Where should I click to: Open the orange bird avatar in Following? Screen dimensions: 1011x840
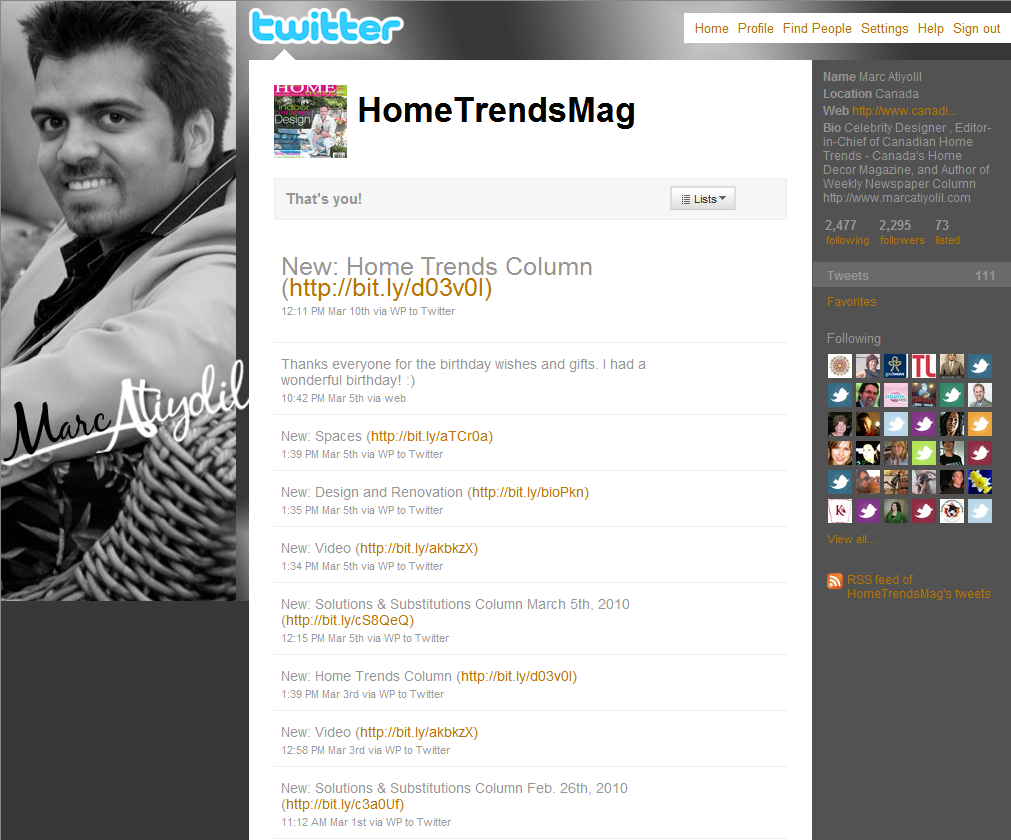(x=979, y=424)
